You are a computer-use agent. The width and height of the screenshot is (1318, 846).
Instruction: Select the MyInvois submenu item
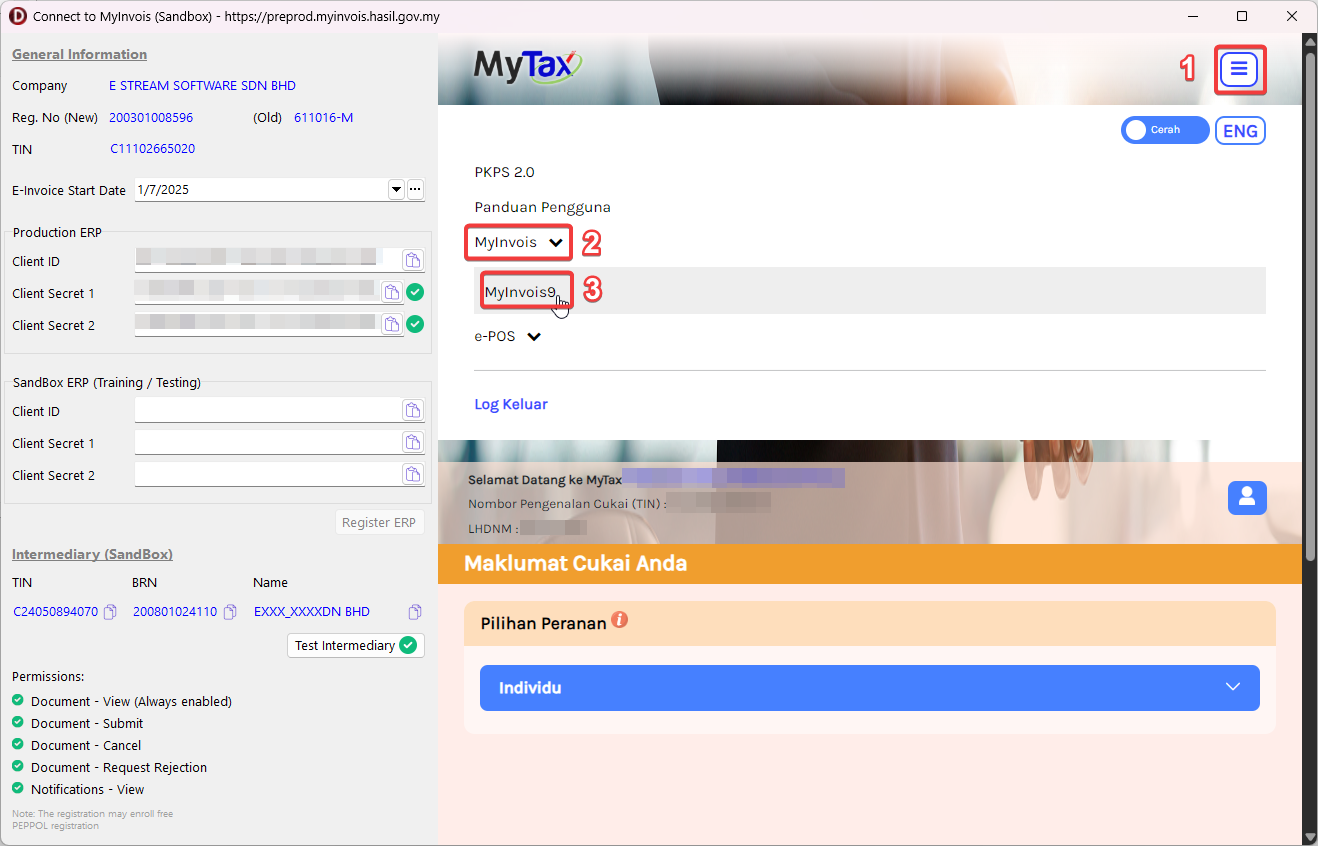520,292
